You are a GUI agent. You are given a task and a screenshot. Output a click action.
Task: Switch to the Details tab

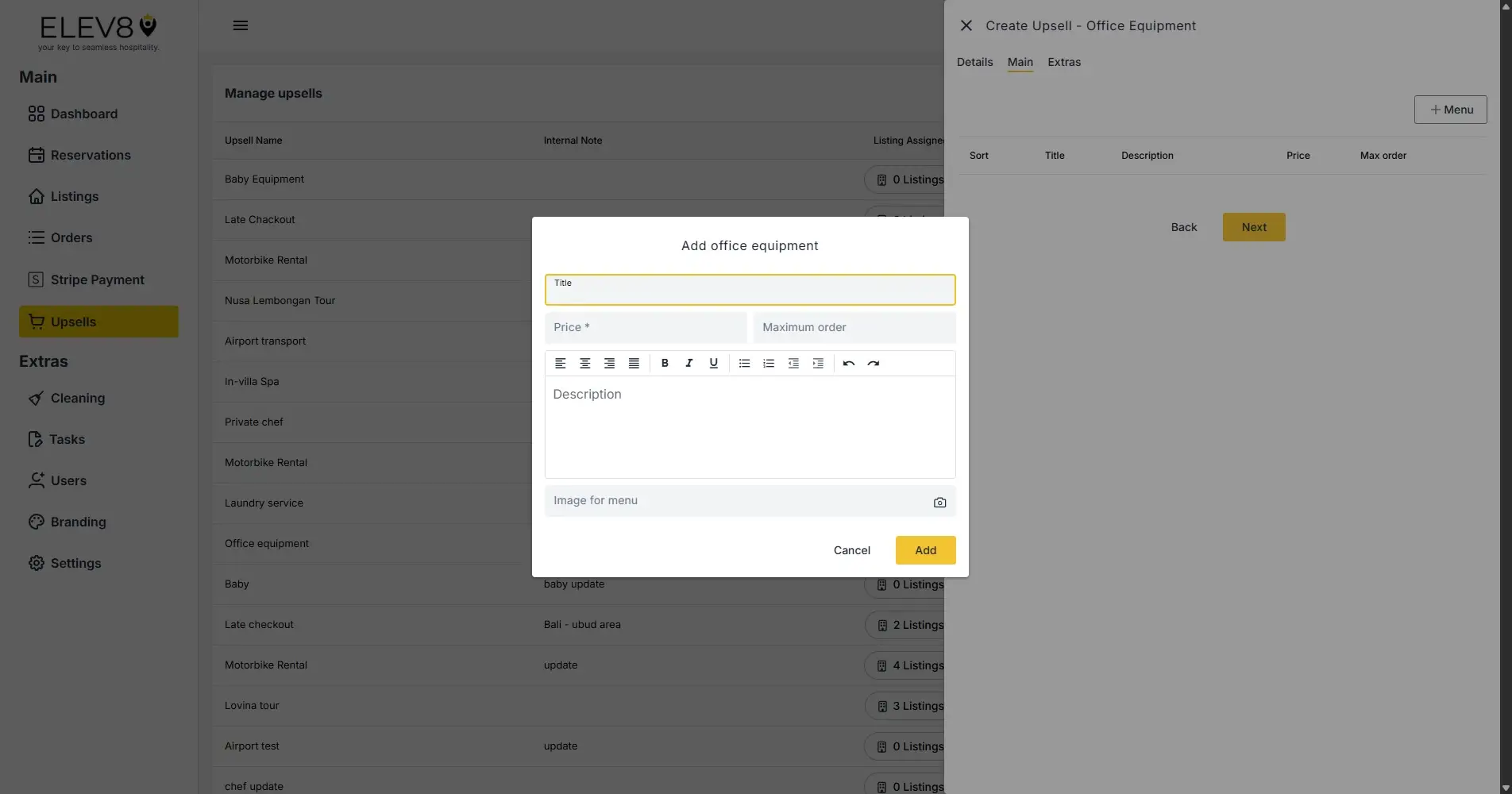click(974, 62)
